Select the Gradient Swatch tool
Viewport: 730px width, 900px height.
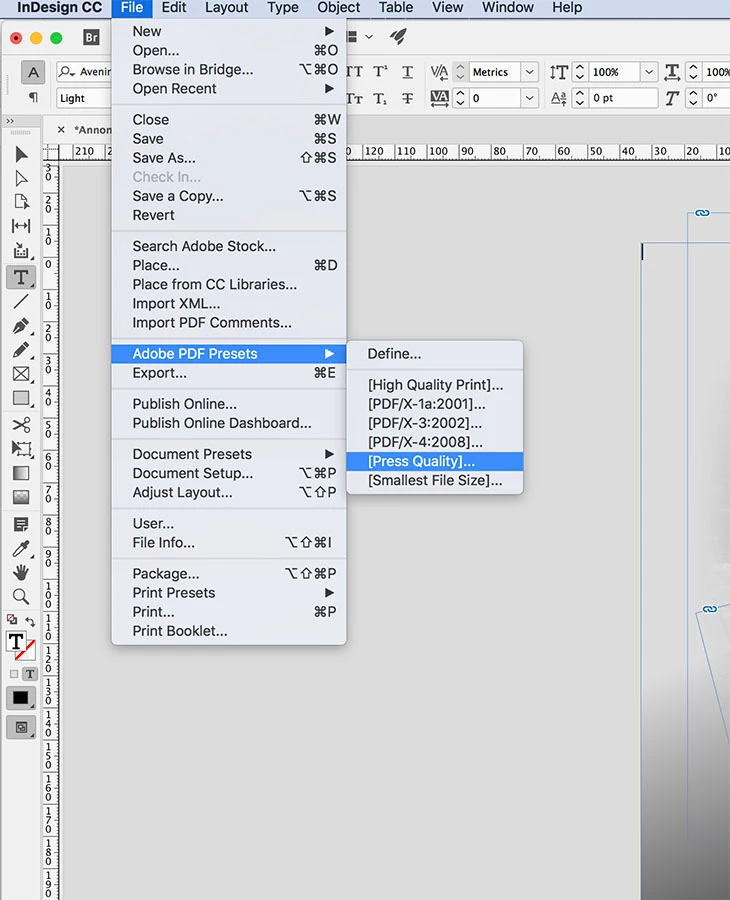pyautogui.click(x=21, y=473)
